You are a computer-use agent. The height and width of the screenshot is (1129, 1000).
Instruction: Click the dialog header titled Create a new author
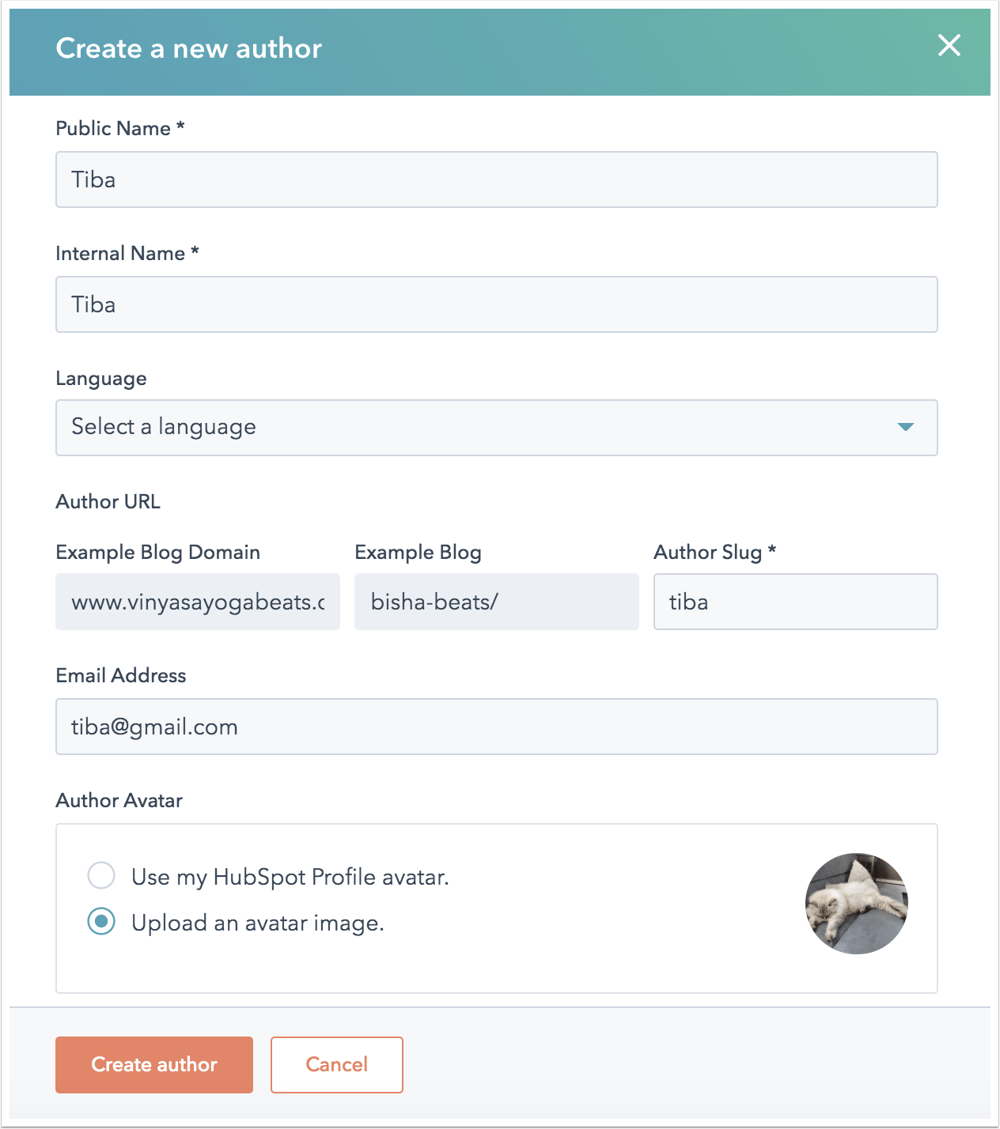click(x=189, y=47)
